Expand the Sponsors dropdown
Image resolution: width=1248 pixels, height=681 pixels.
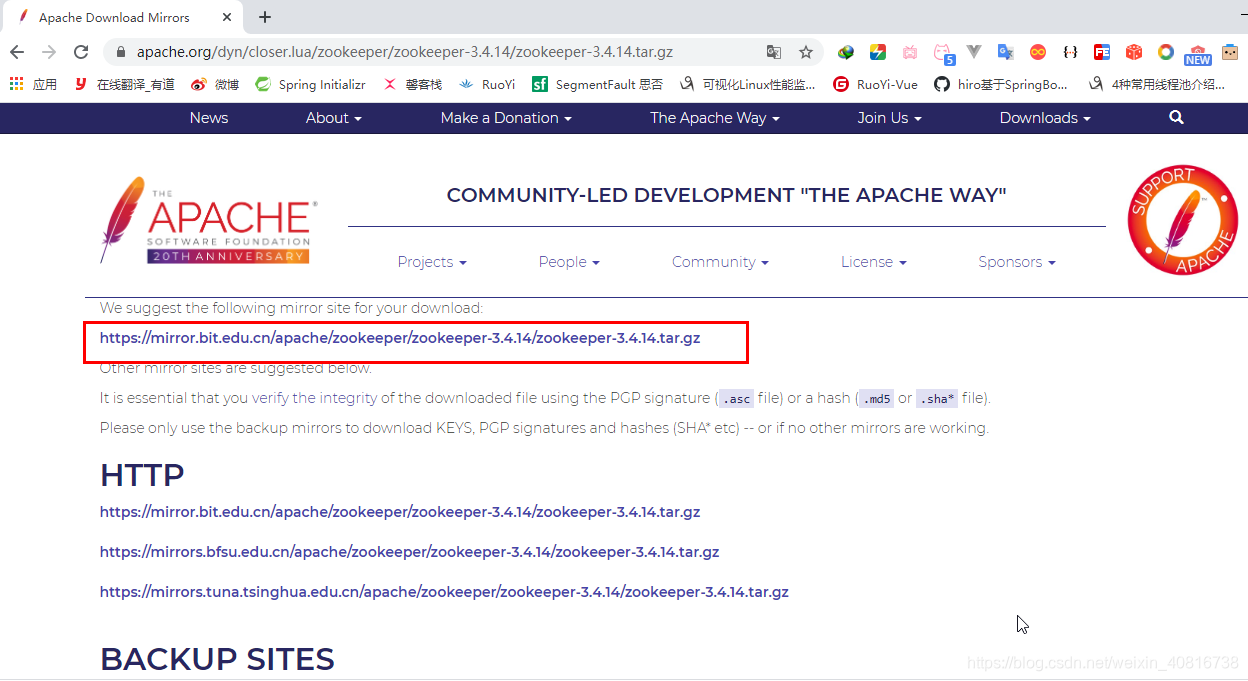(x=1017, y=262)
